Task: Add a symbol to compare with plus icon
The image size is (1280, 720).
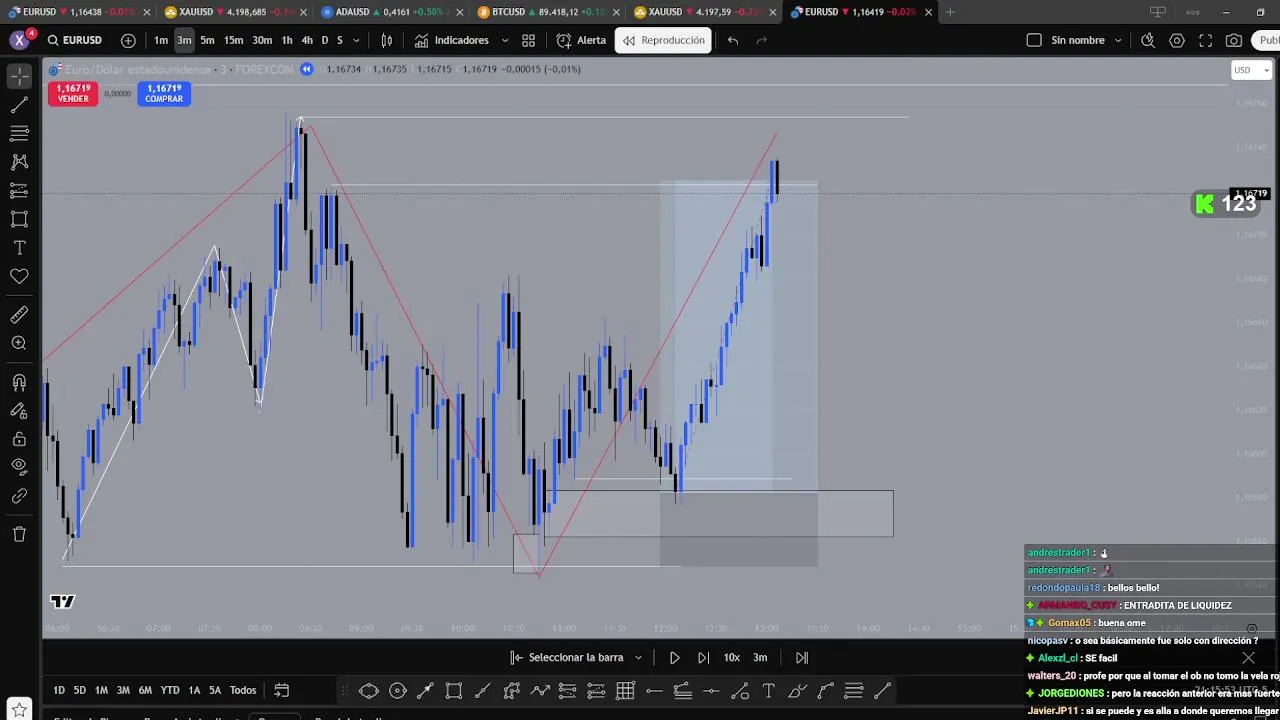Action: (x=128, y=40)
